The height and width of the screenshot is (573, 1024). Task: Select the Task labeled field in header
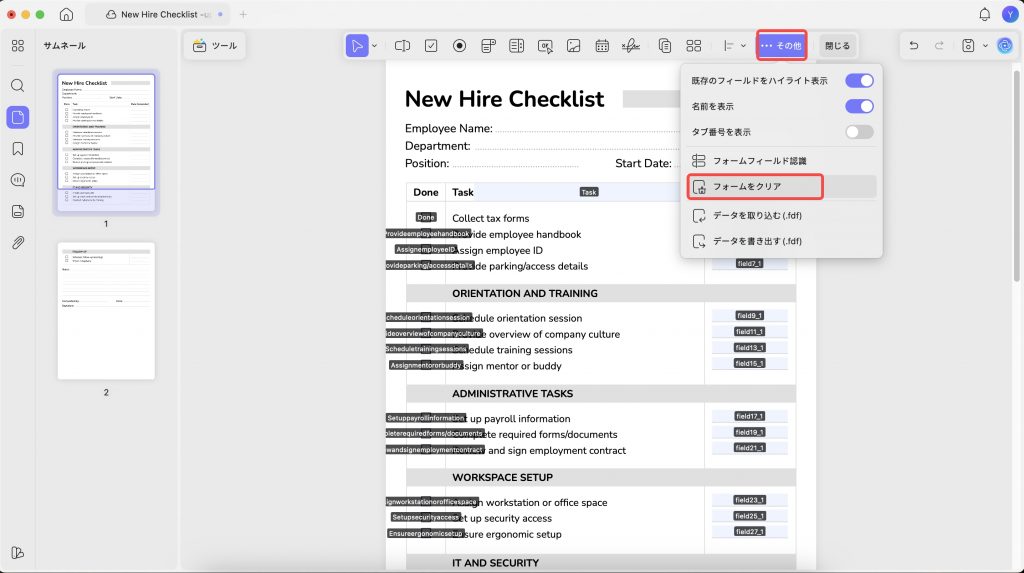point(589,192)
